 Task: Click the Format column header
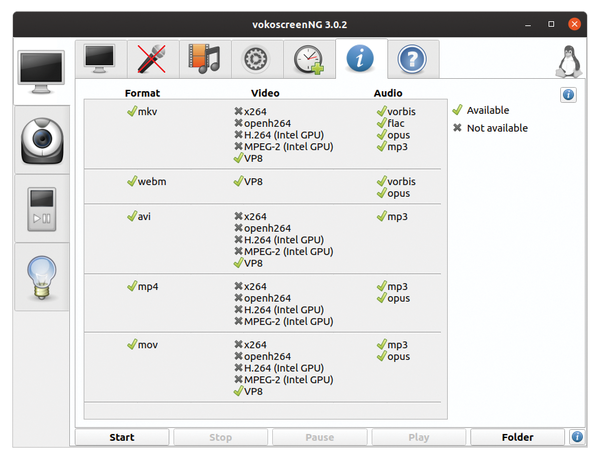[142, 93]
